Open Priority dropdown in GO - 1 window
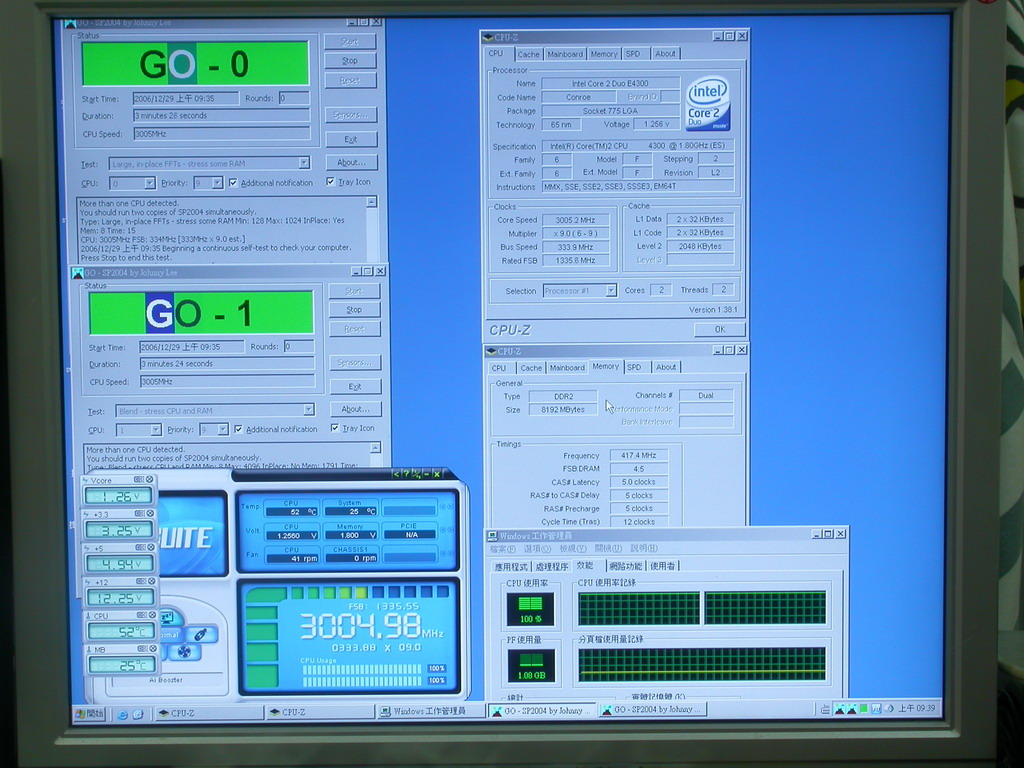Viewport: 1024px width, 768px height. pyautogui.click(x=223, y=429)
